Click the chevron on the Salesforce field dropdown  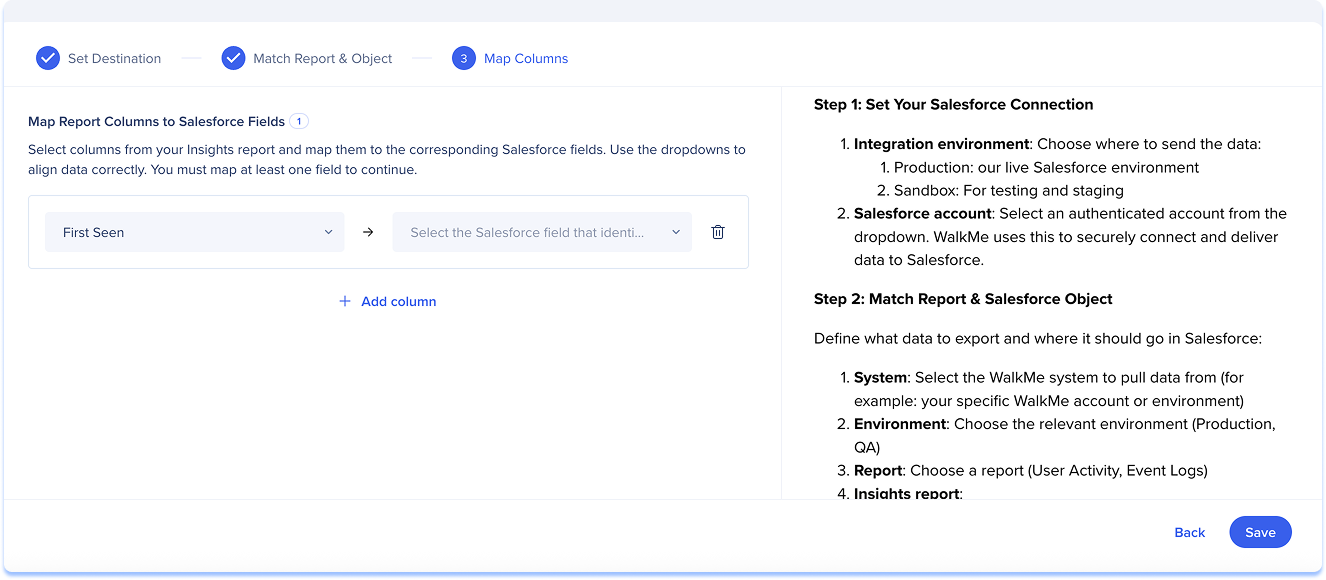coord(676,232)
